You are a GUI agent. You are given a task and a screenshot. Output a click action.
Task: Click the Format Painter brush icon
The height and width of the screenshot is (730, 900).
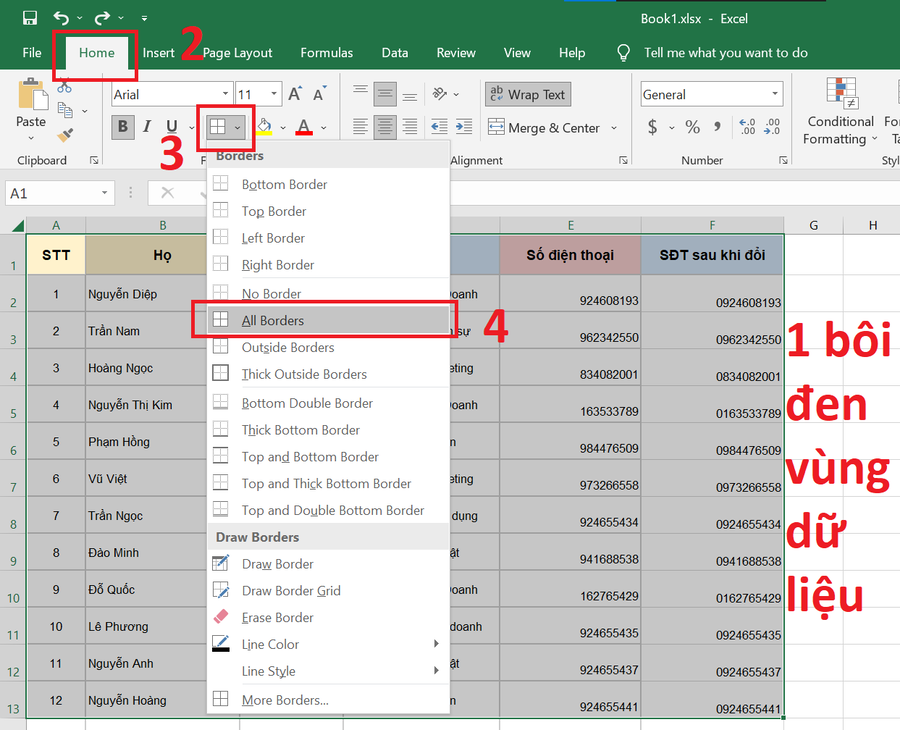65,135
